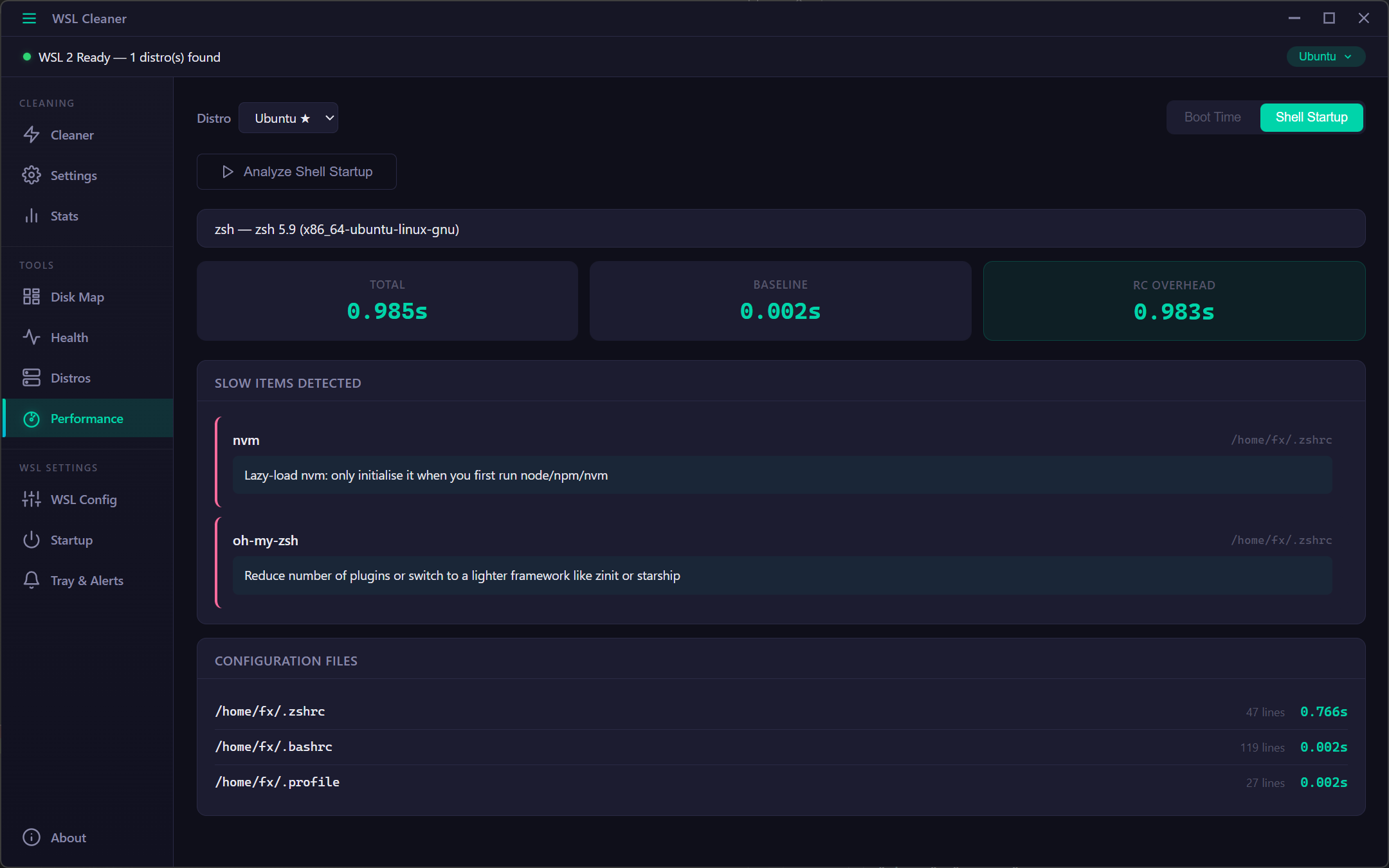1389x868 pixels.
Task: Select the Performance section
Action: click(87, 418)
